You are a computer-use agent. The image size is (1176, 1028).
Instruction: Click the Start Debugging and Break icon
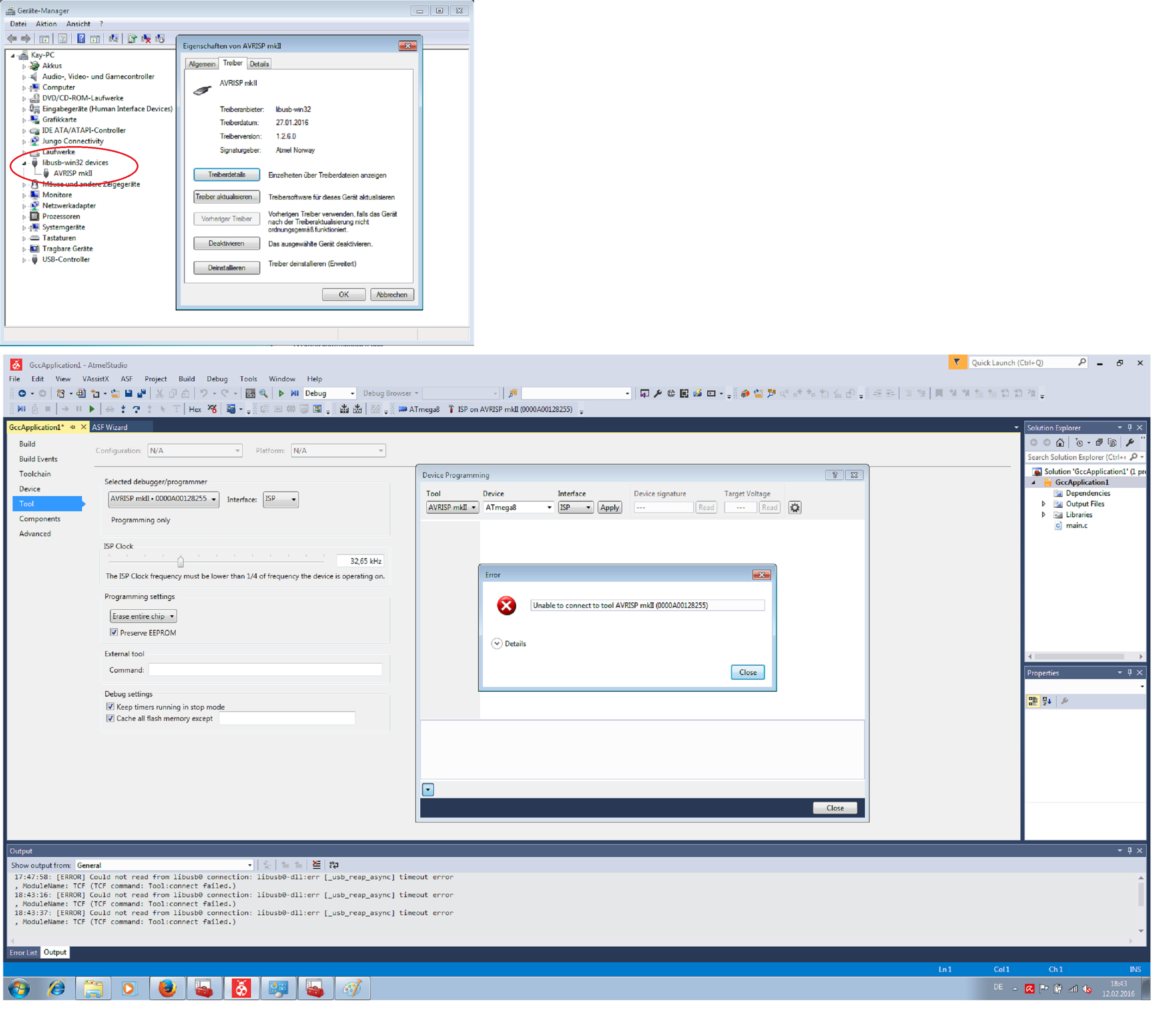(x=294, y=393)
